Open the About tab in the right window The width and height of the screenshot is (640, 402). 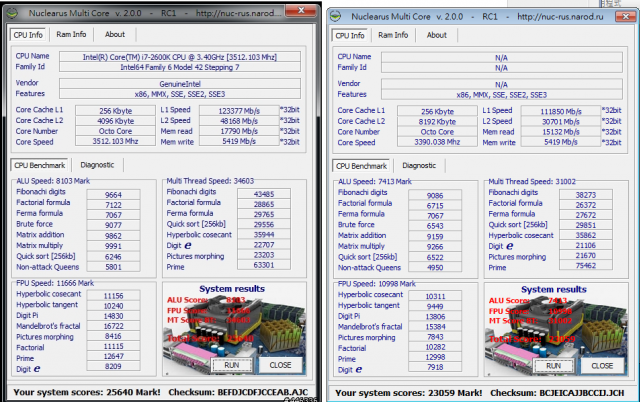click(437, 36)
